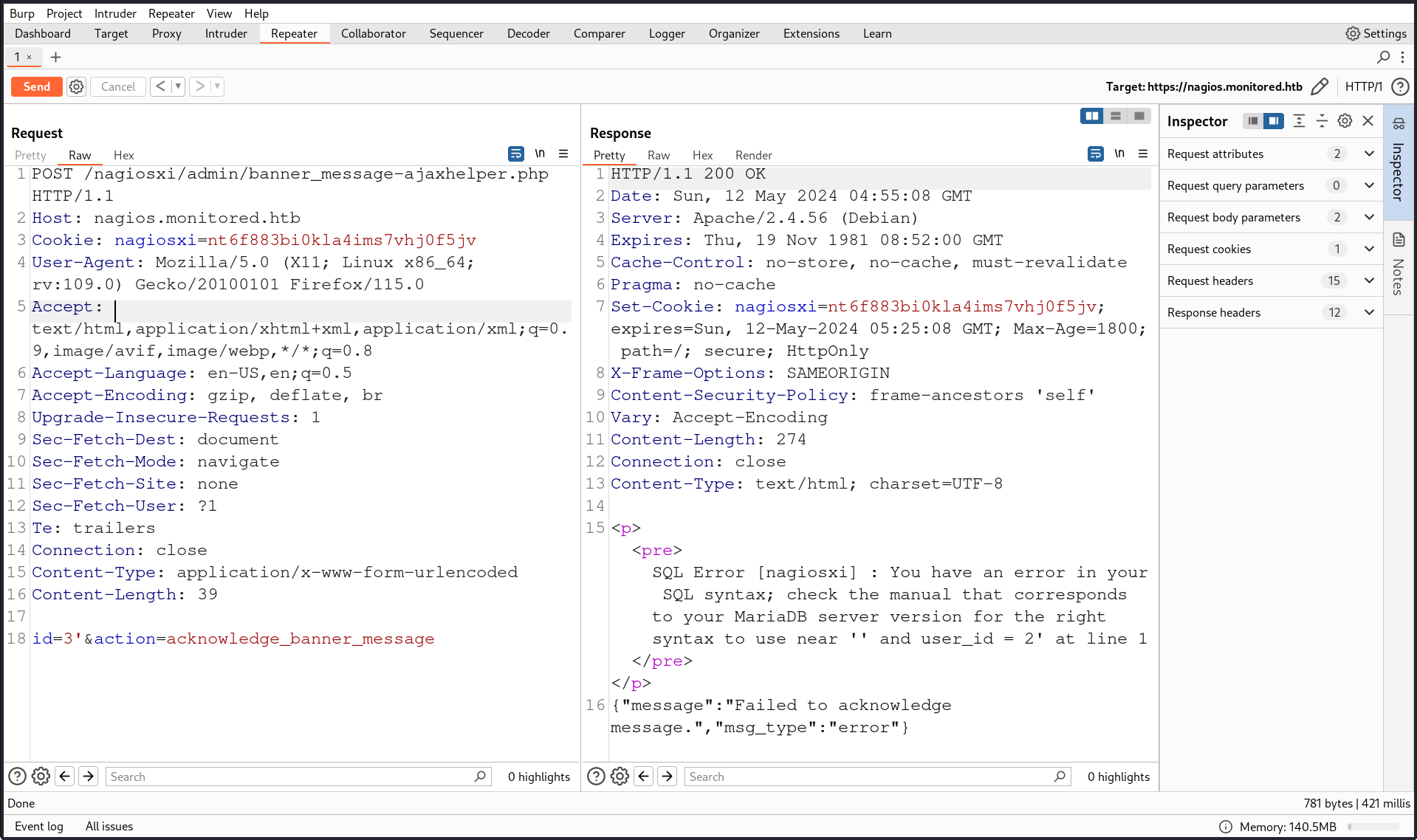The height and width of the screenshot is (840, 1417).
Task: Close Repeater tab 1
Action: click(x=30, y=57)
